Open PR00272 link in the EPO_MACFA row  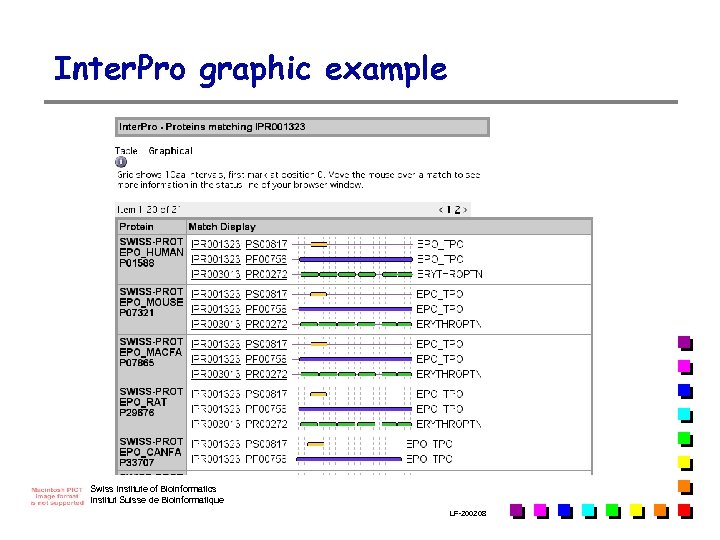pyautogui.click(x=266, y=375)
